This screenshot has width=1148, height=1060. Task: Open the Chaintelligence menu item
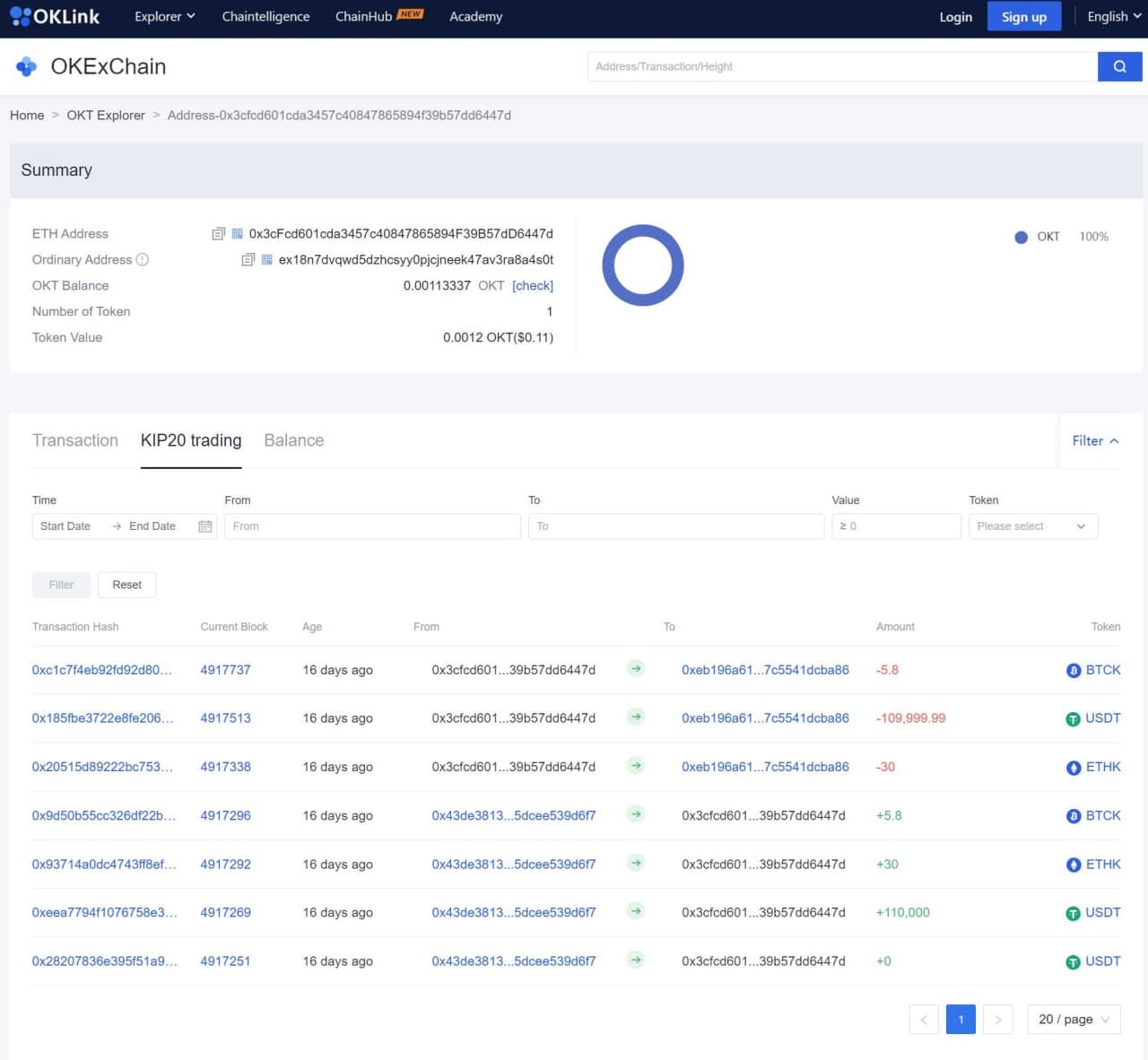point(265,16)
